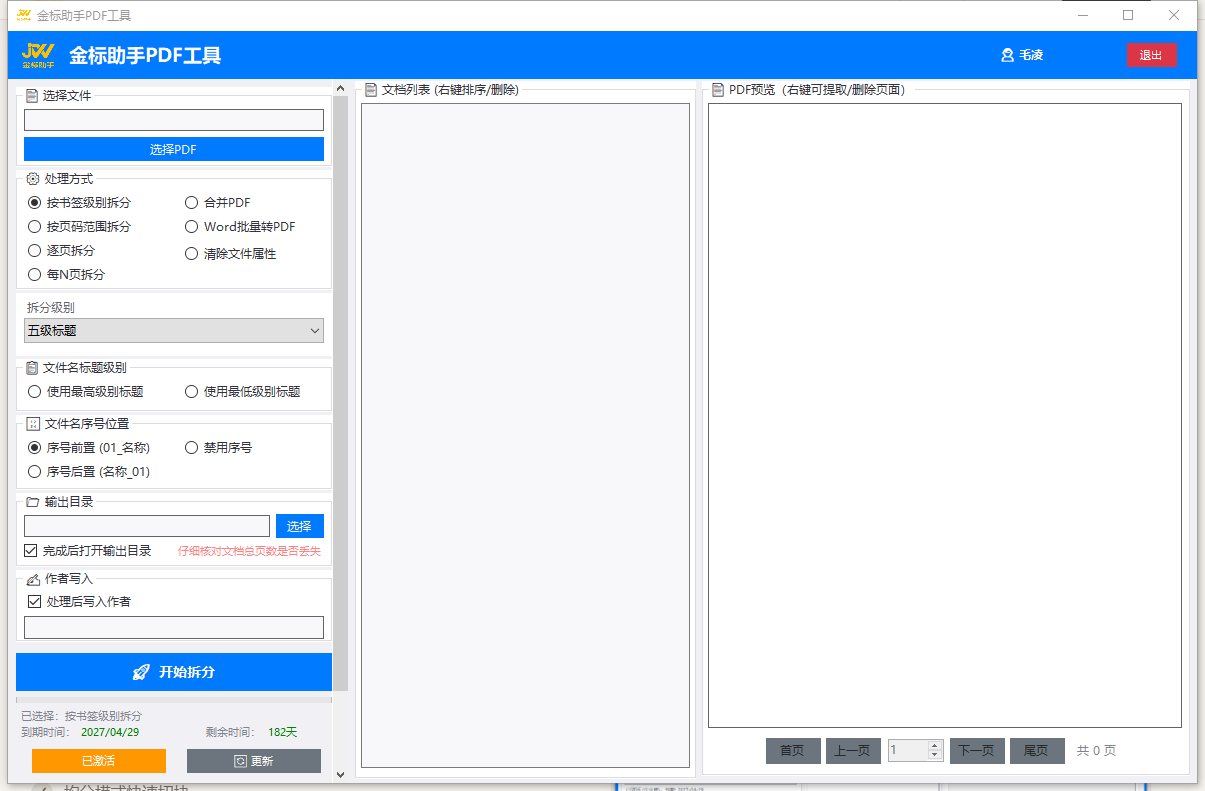Click the pen icon beside 作者写入
Image resolution: width=1205 pixels, height=791 pixels.
[32, 579]
